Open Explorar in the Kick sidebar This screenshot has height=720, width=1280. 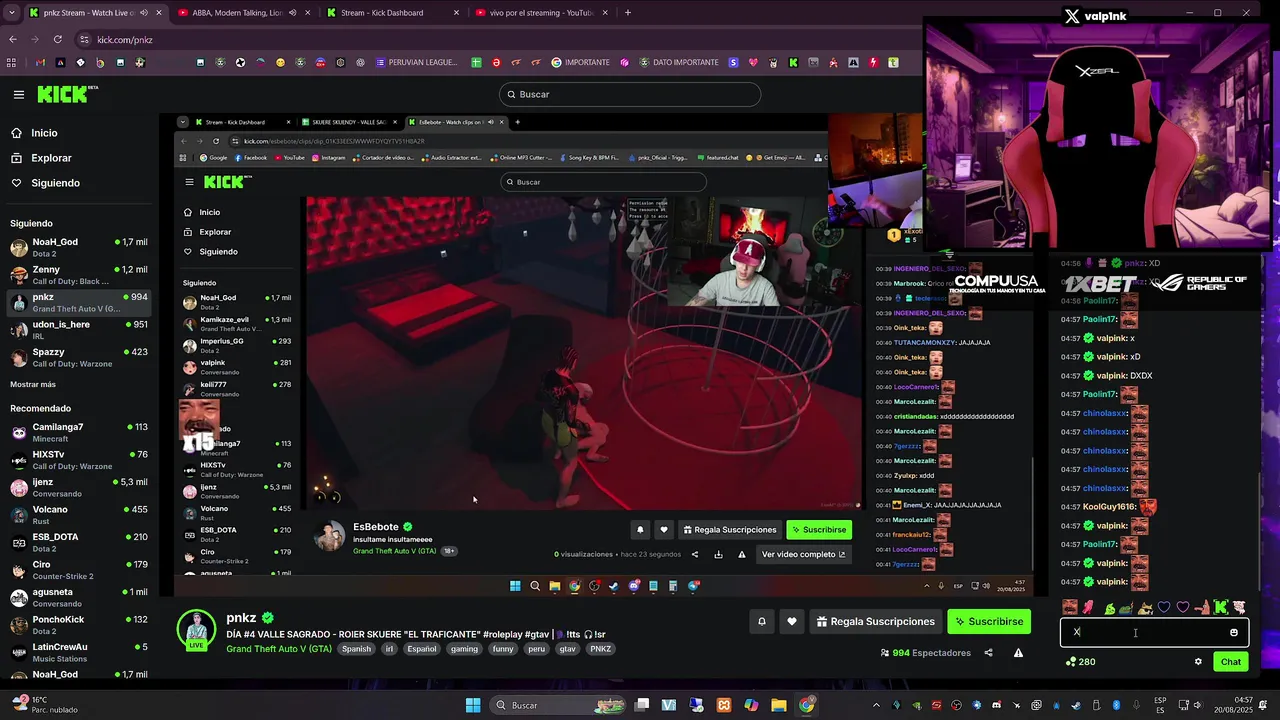coord(51,158)
